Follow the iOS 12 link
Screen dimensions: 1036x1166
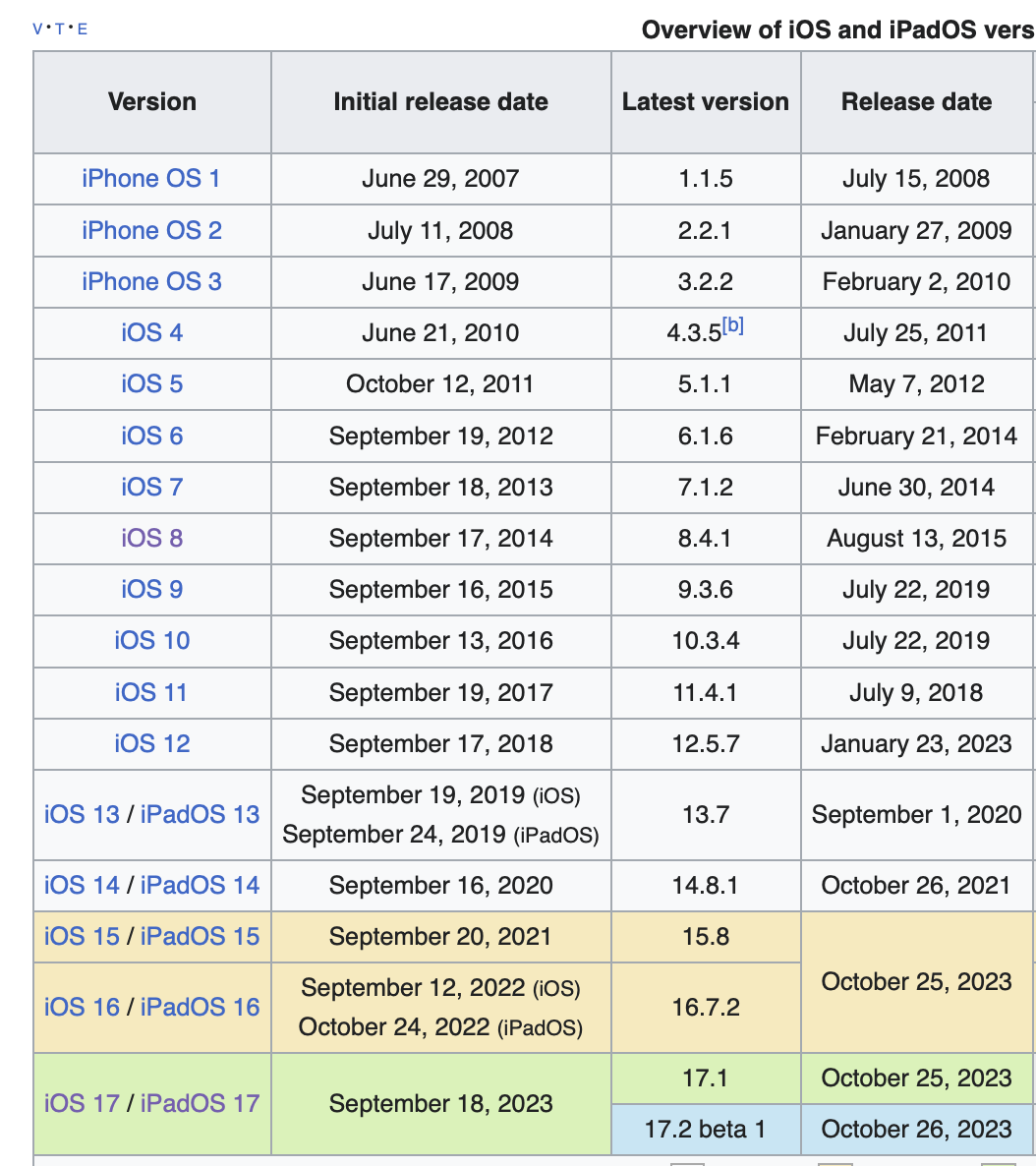tap(151, 744)
